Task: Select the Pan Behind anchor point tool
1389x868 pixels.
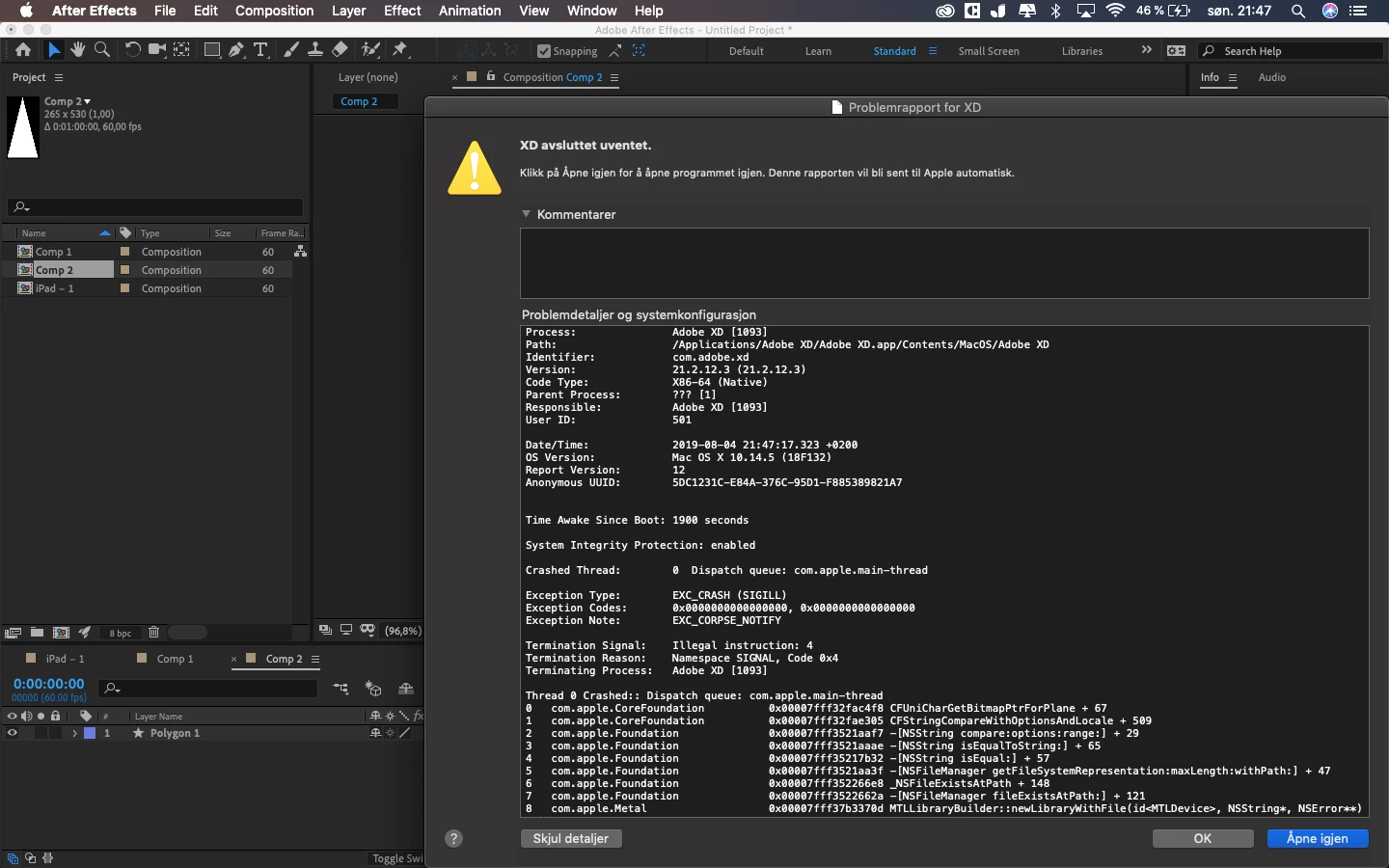Action: click(x=180, y=50)
